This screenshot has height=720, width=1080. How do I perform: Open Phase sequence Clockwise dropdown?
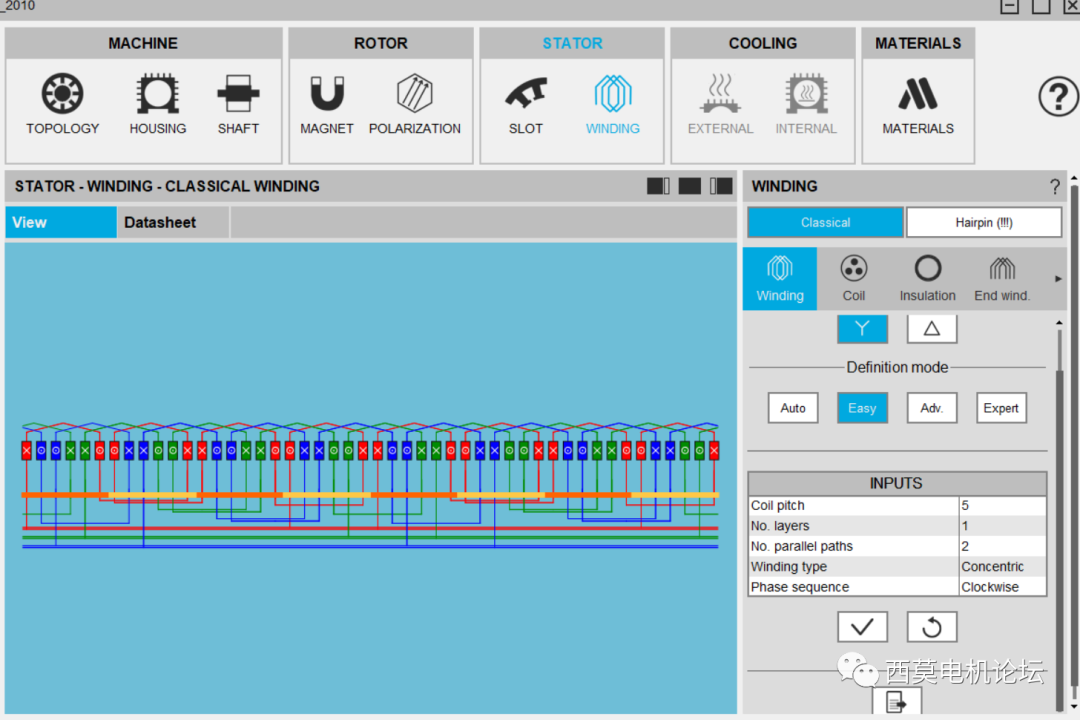click(1003, 587)
